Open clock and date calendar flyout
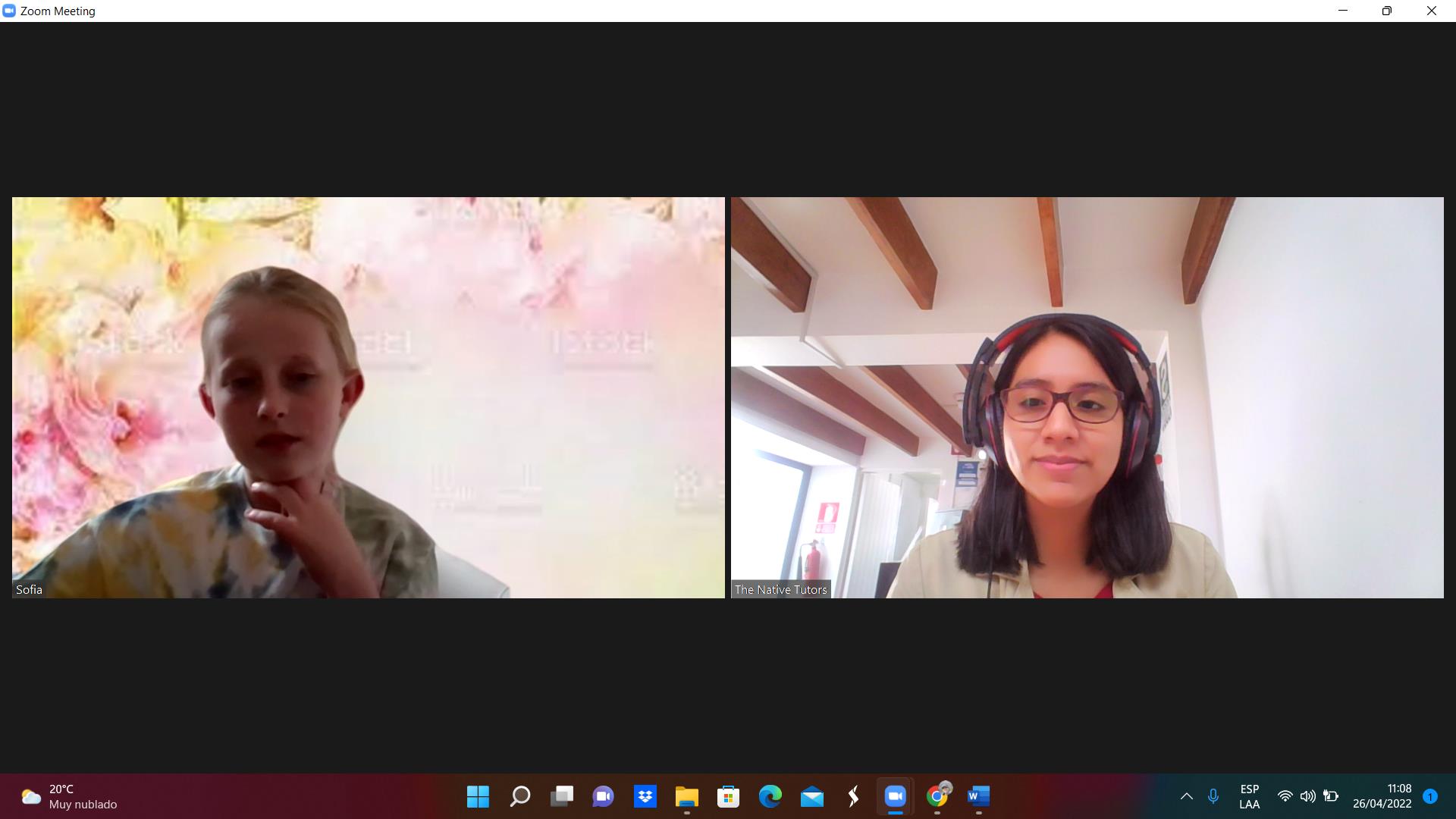The image size is (1456, 819). coord(1382,796)
